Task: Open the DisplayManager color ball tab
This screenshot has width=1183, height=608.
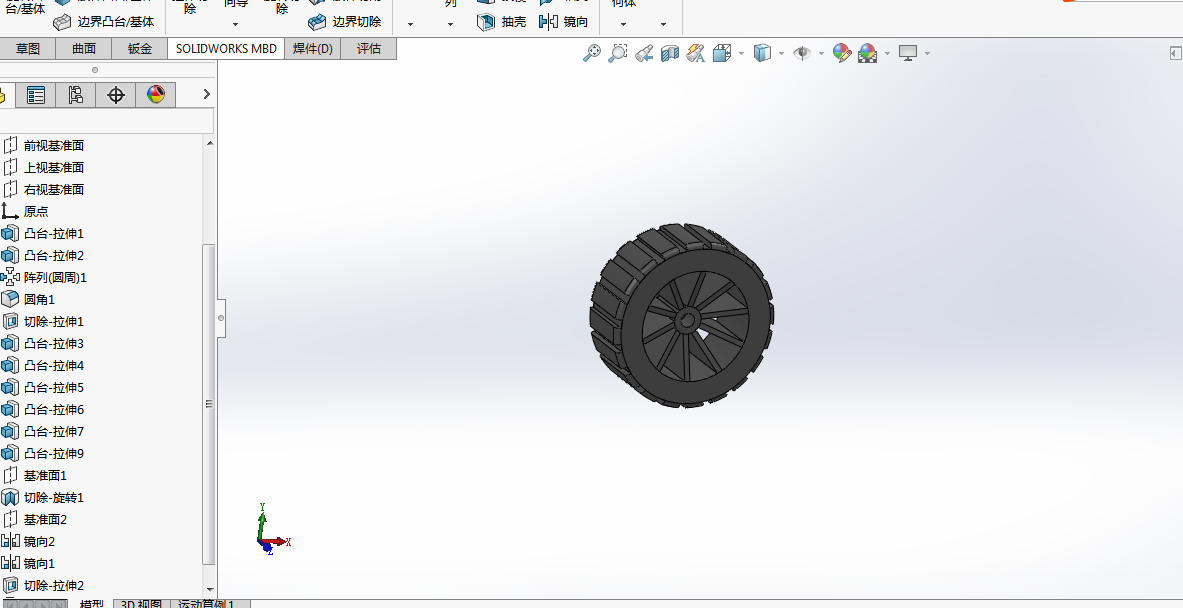Action: 155,95
